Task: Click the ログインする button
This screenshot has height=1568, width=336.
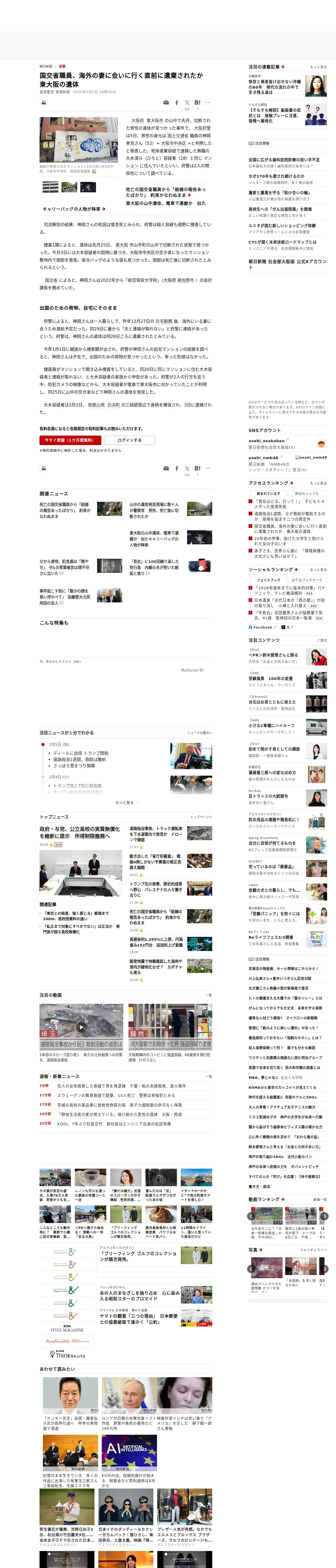Action: point(129,440)
